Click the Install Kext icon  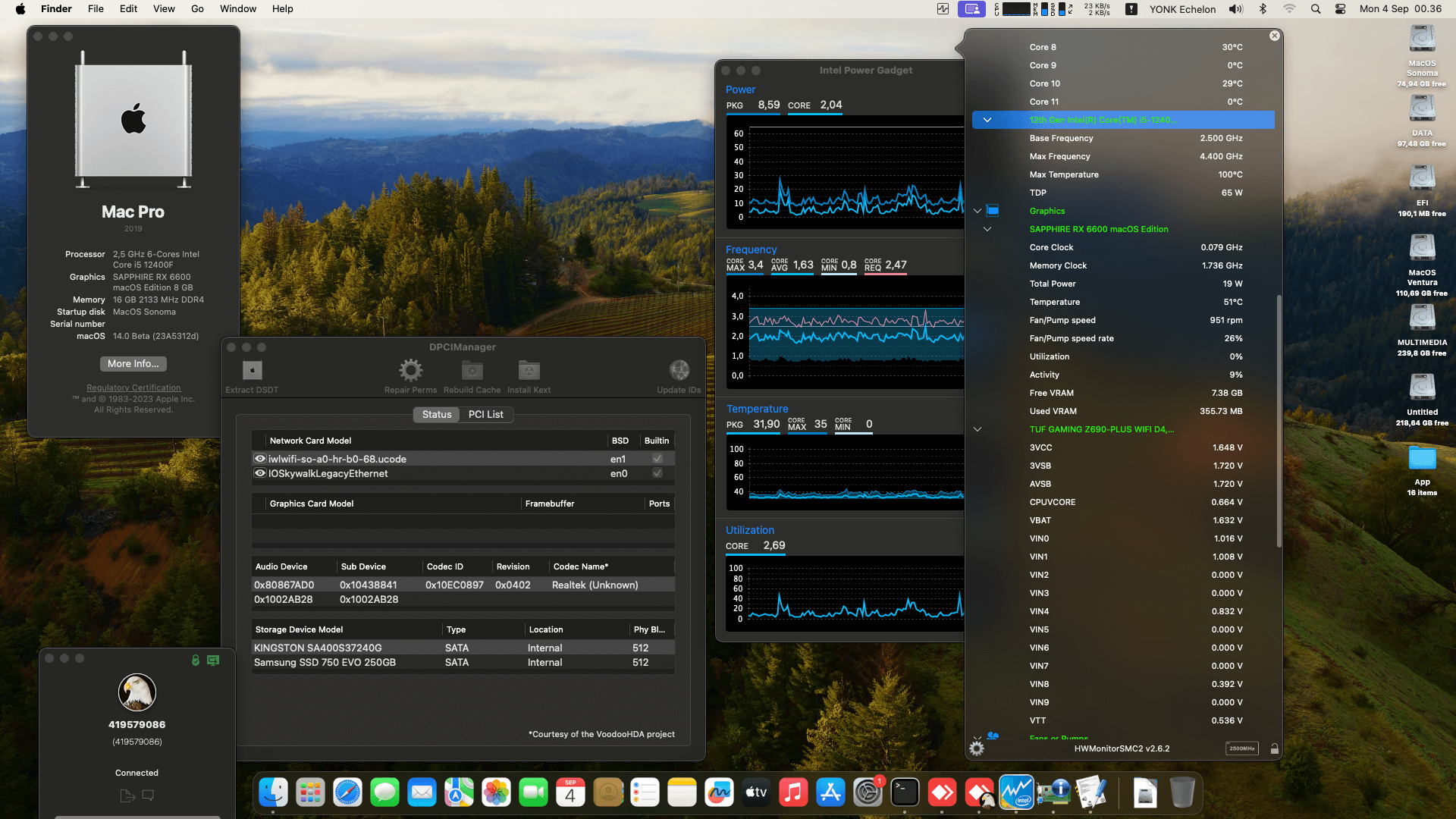(x=529, y=370)
